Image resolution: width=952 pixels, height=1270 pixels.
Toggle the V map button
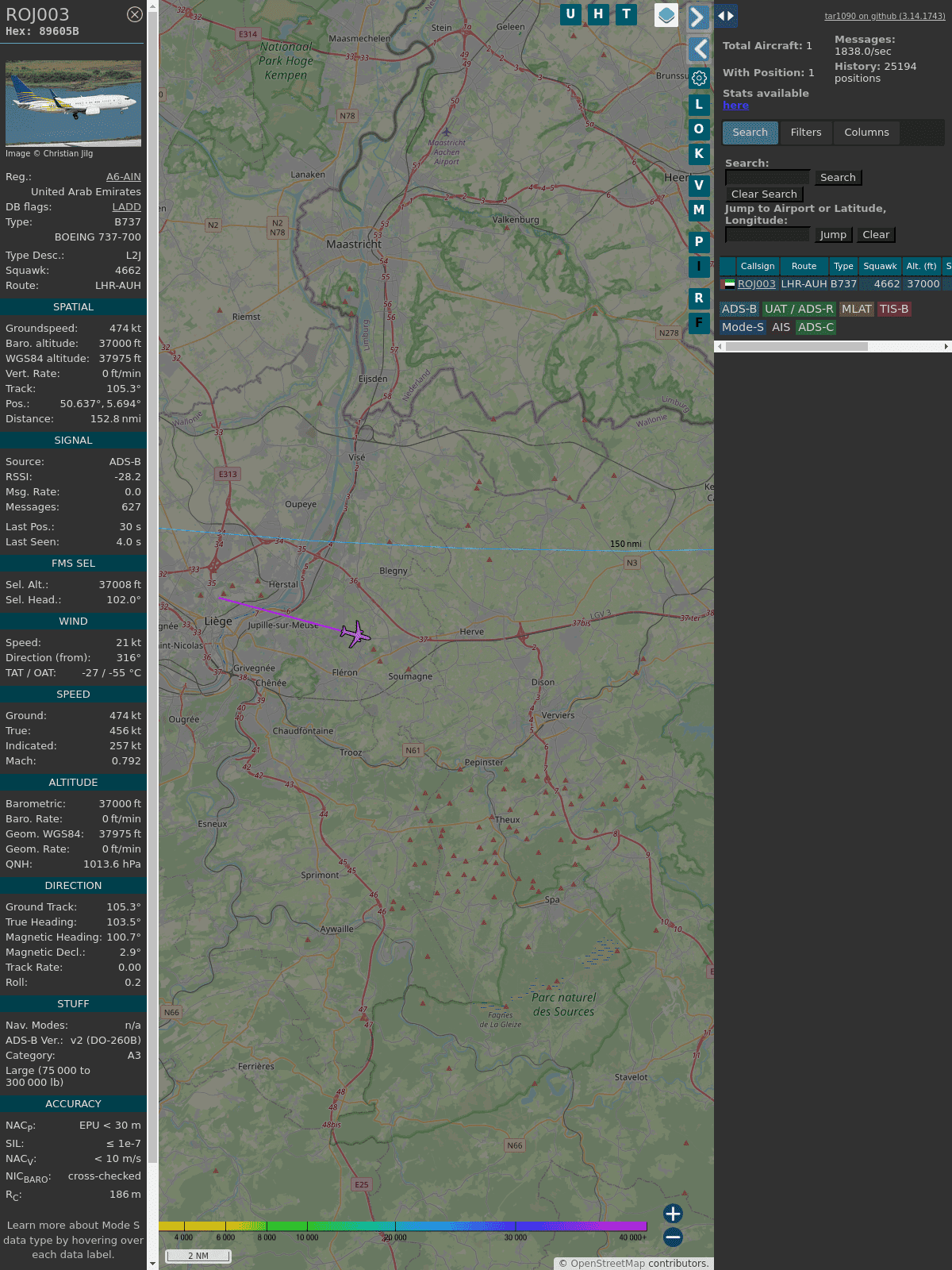click(699, 186)
